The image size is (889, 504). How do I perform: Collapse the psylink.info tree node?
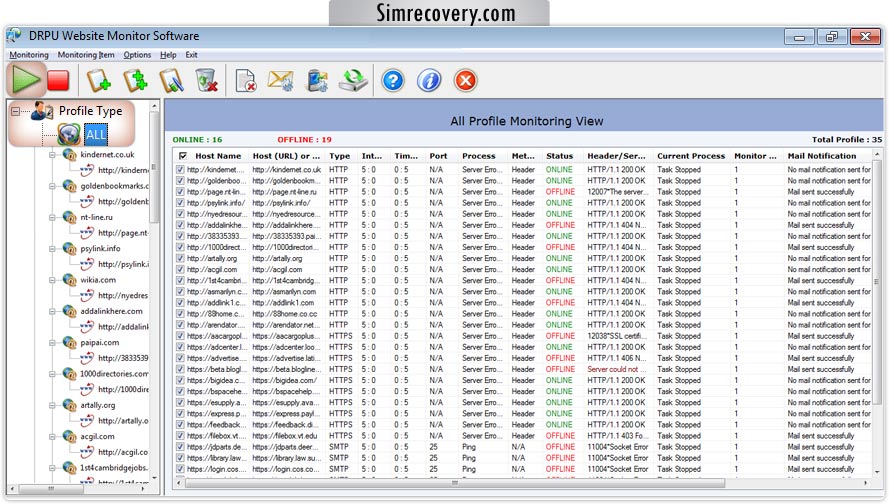click(x=52, y=248)
